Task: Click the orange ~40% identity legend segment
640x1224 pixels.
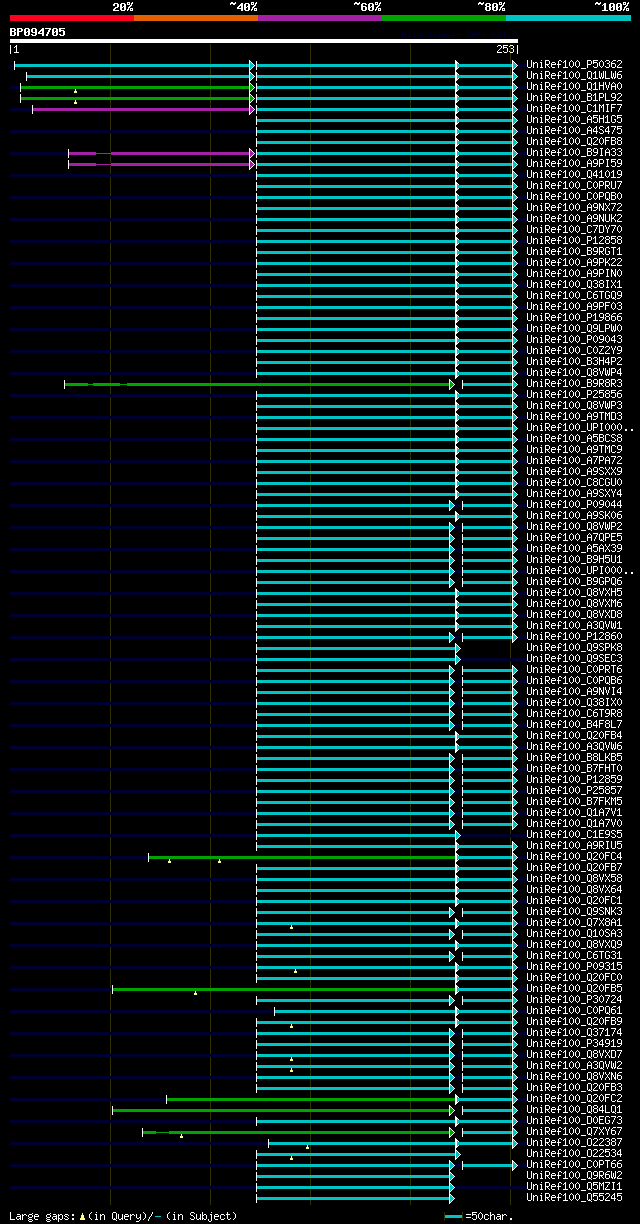Action: click(x=196, y=18)
